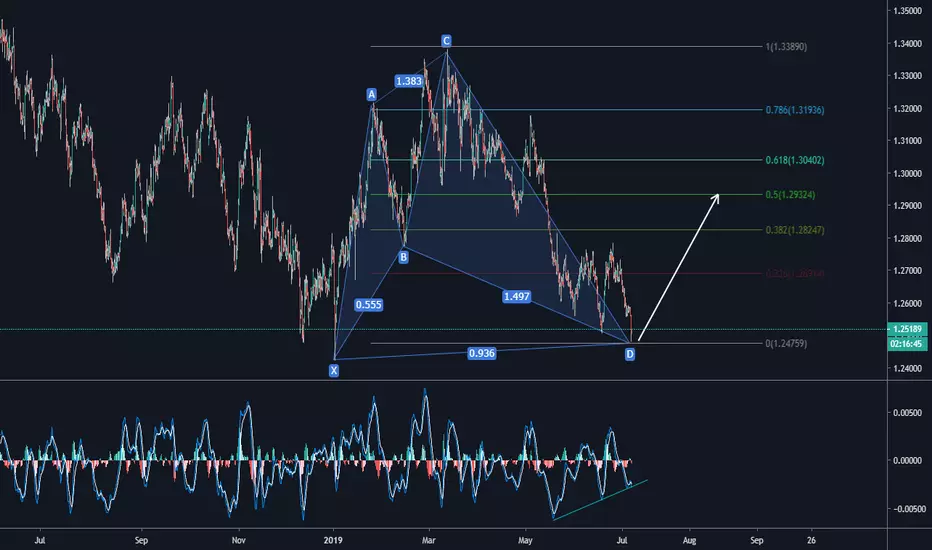Click 1.34000 on the price axis
Screen dimensions: 932x550
click(x=908, y=43)
